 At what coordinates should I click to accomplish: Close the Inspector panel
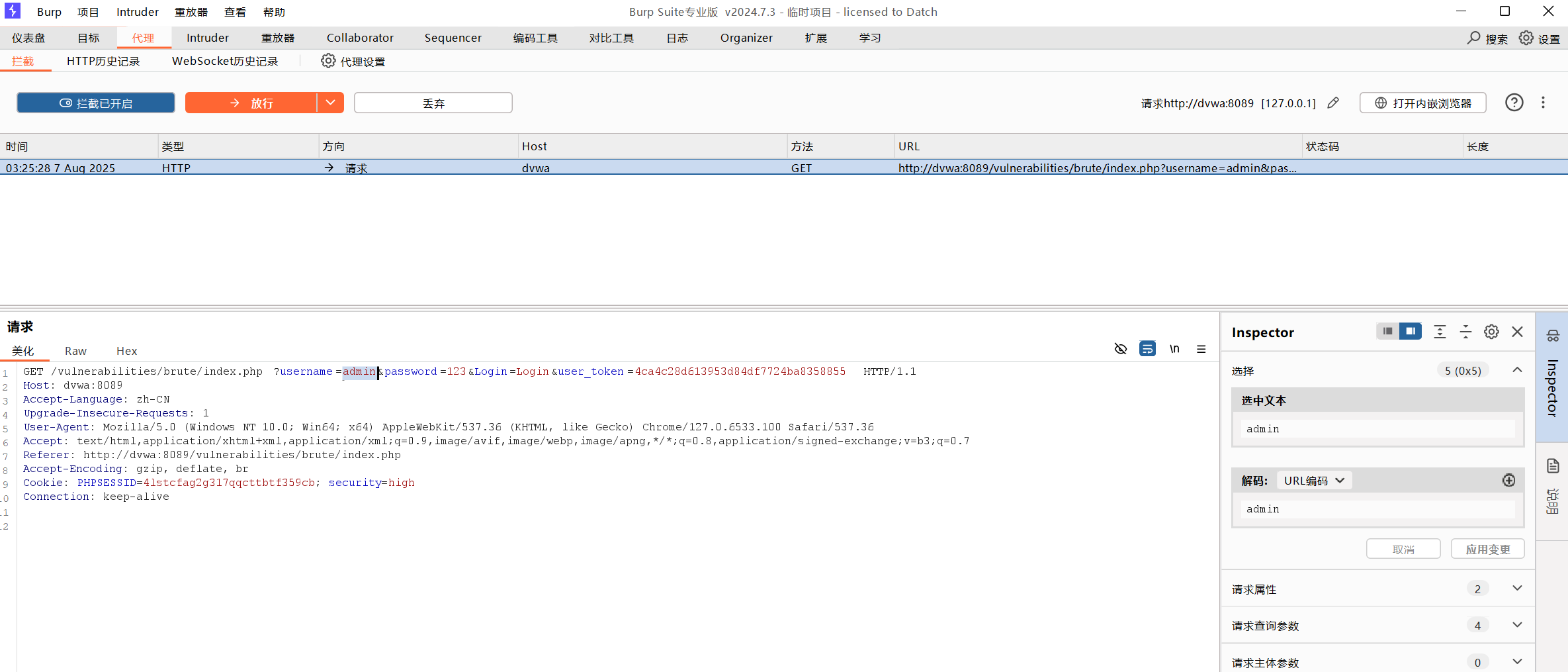(1518, 332)
